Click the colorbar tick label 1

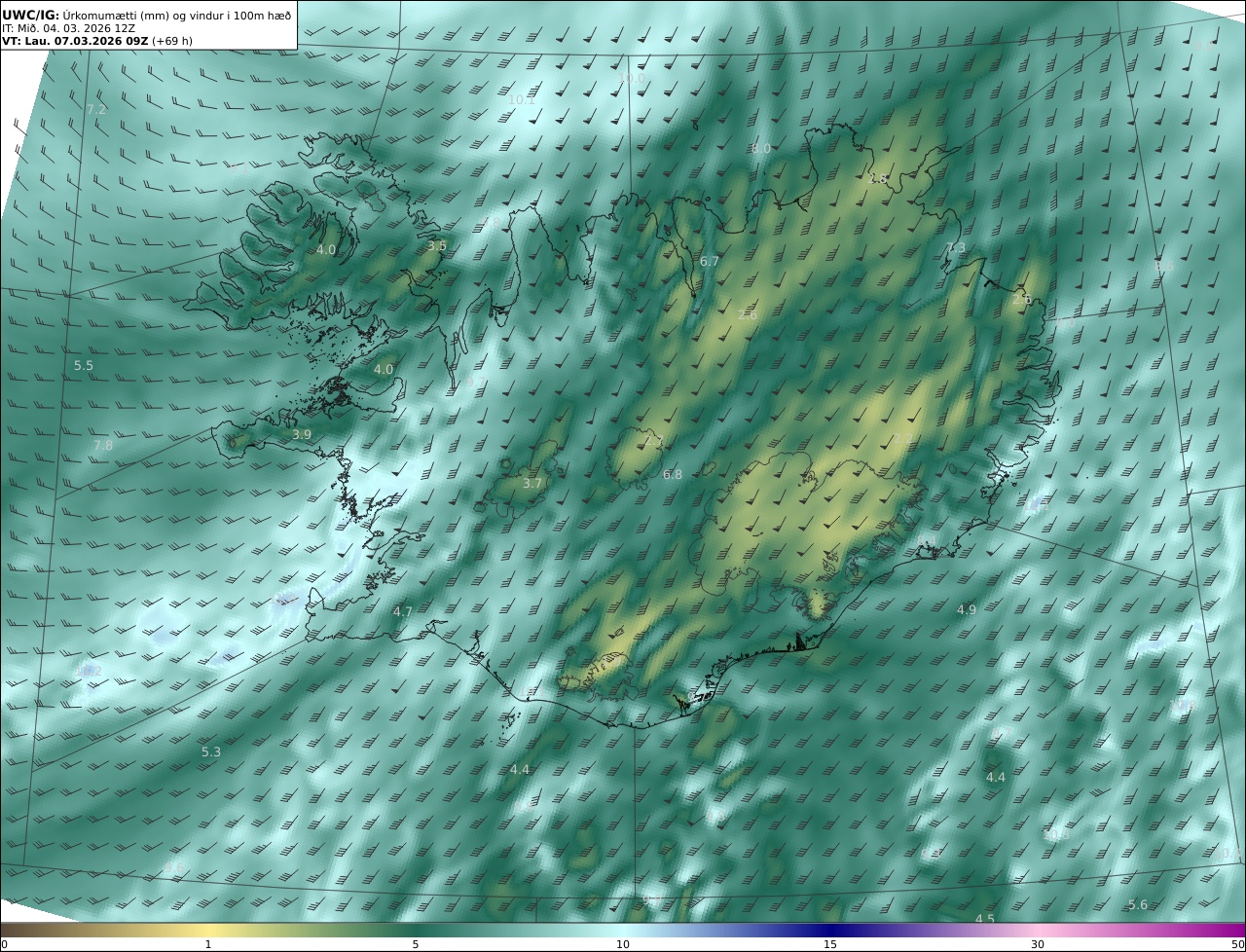tap(207, 945)
